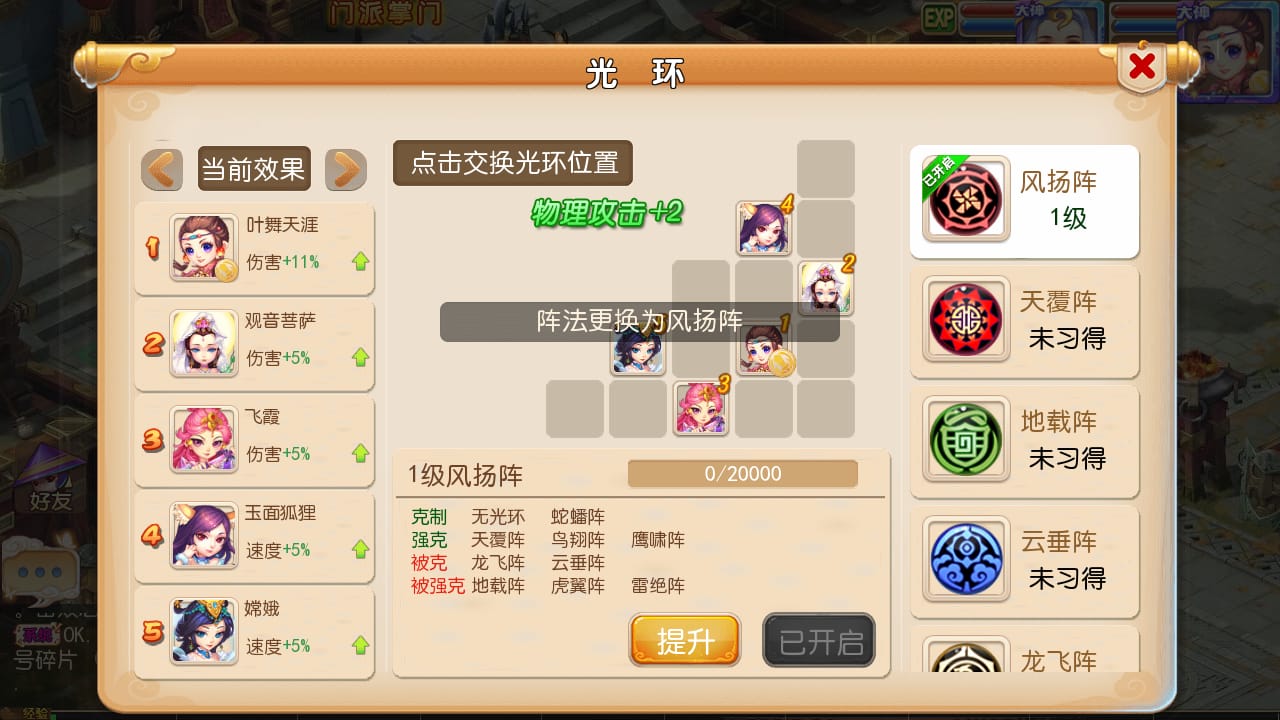Click the 当前效果 label button
The height and width of the screenshot is (720, 1280).
(x=254, y=169)
